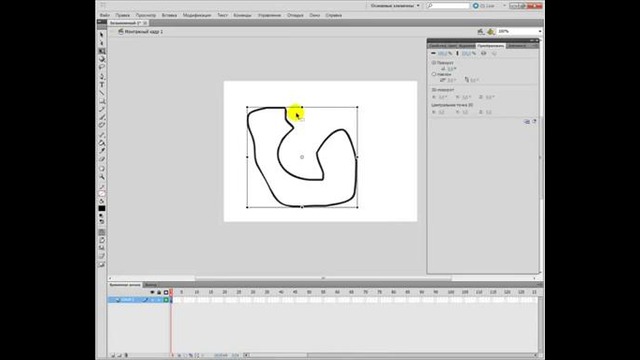Select the Text tool

102,85
